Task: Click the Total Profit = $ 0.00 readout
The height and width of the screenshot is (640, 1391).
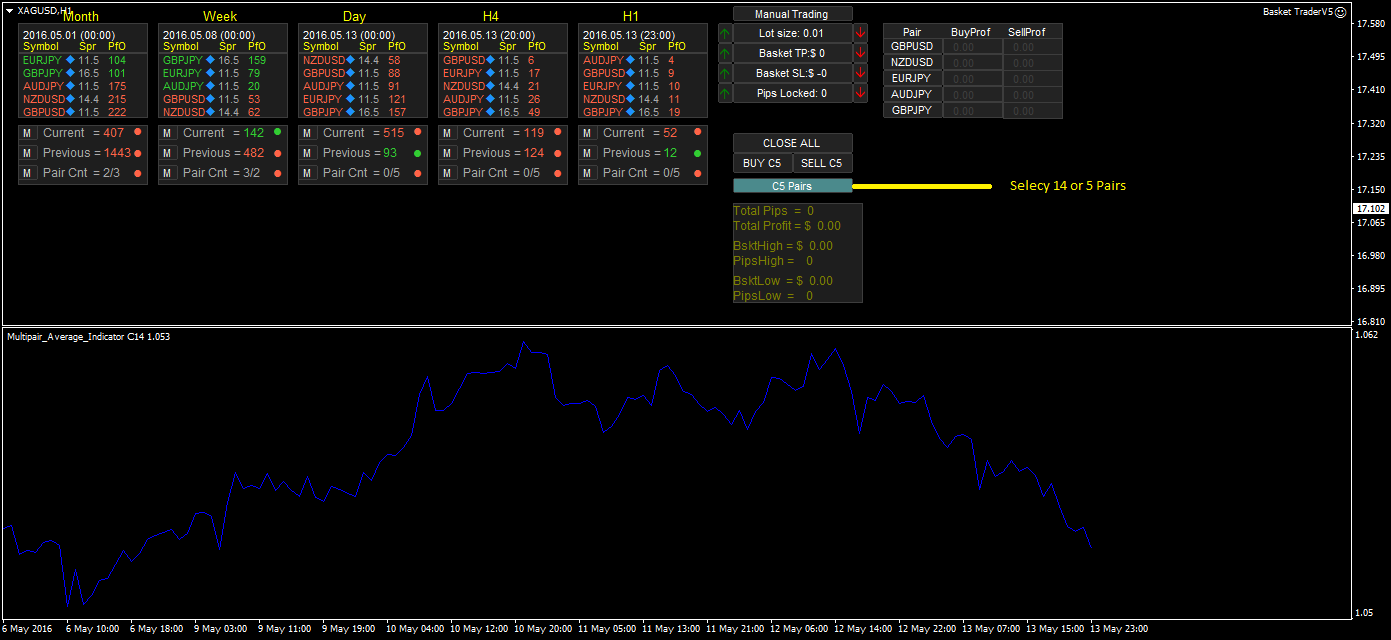Action: pos(787,226)
